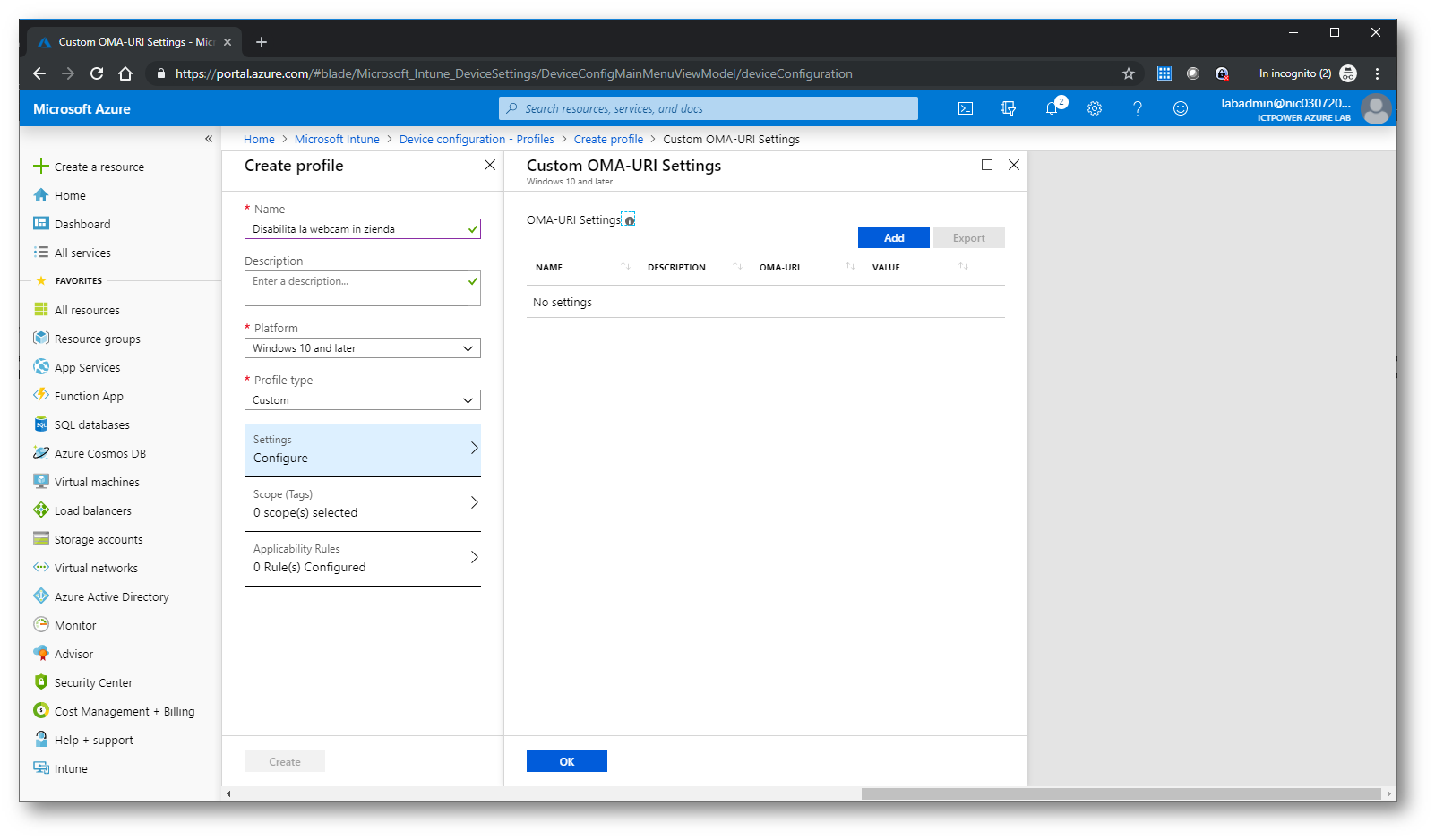
Task: Open the account avatar for labadmin
Action: pyautogui.click(x=1376, y=109)
